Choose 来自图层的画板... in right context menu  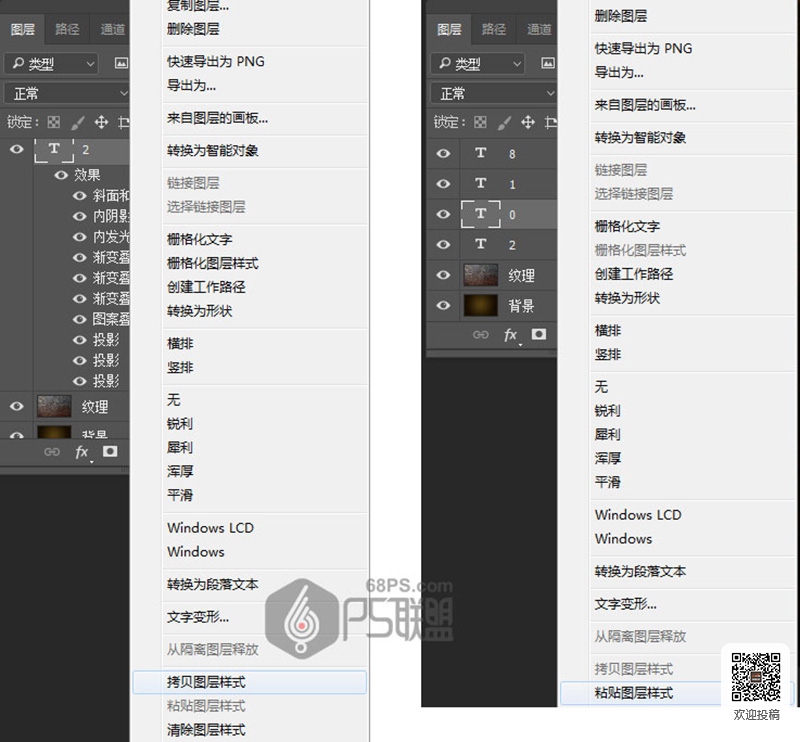click(645, 105)
